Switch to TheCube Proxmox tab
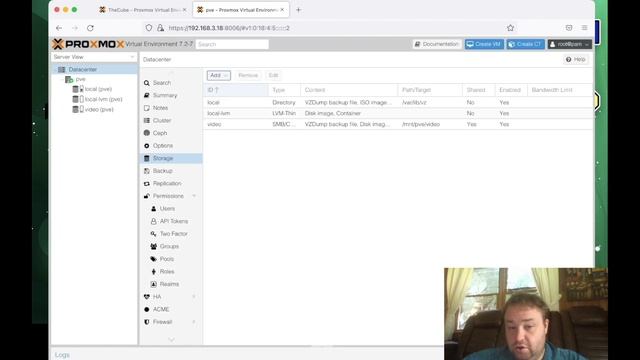The image size is (640, 360). click(x=143, y=10)
